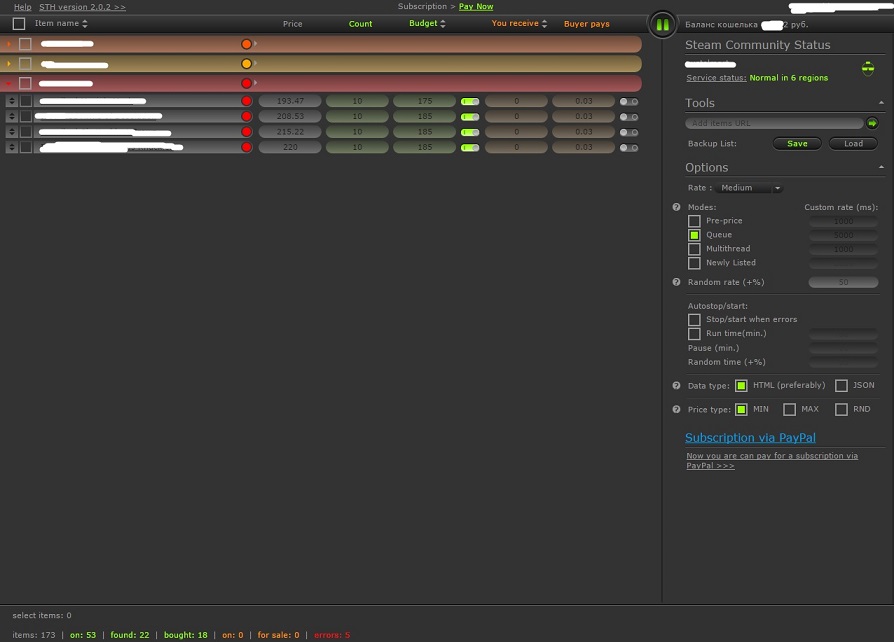Tick the red group's checkbox
The image size is (894, 642).
[25, 83]
